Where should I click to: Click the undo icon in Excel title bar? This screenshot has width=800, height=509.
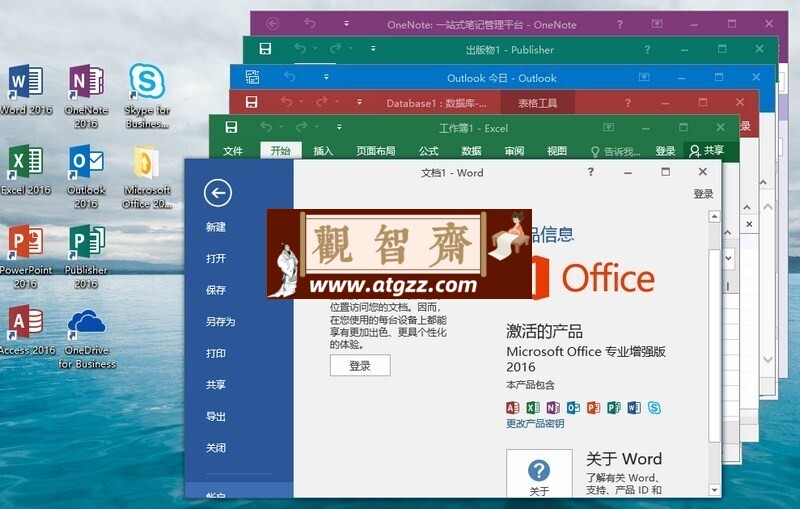(266, 126)
